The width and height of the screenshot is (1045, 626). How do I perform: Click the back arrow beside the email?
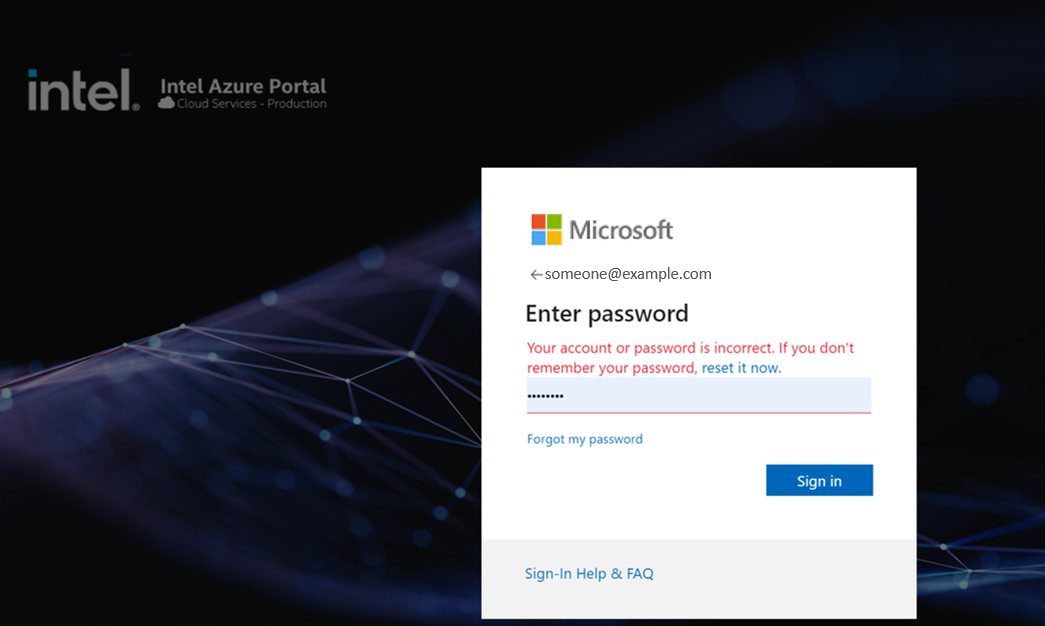[x=536, y=274]
